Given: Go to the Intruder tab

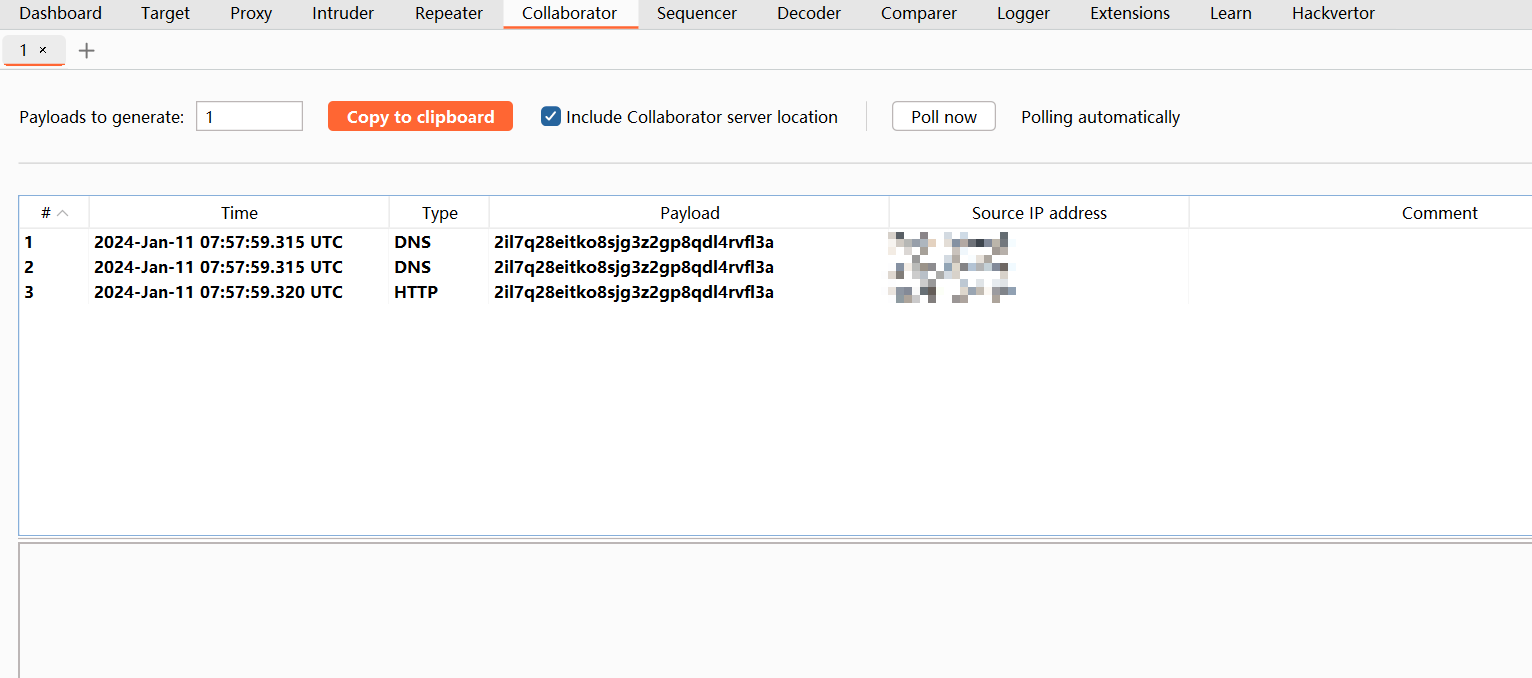Looking at the screenshot, I should click(x=343, y=14).
